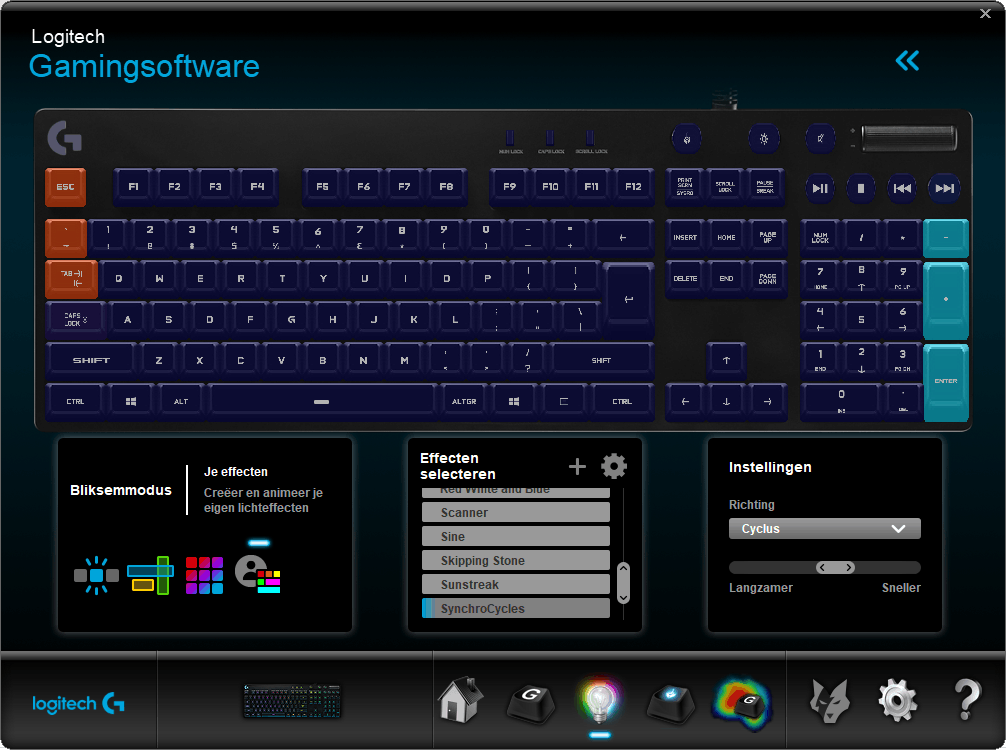Open the effects gear settings icon
The image size is (1006, 750).
[614, 466]
